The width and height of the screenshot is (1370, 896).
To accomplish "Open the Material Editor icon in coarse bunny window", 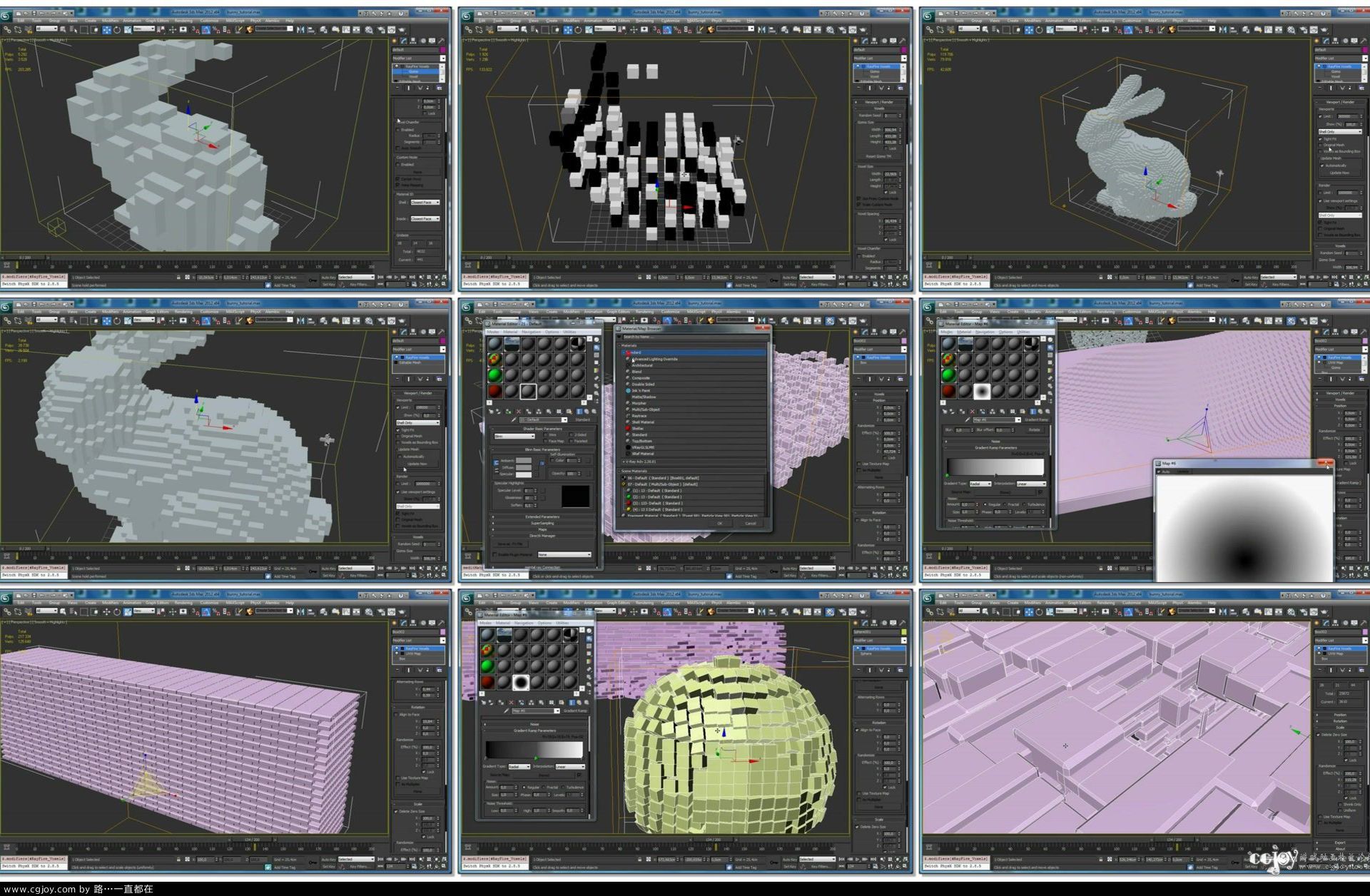I will pos(369,30).
